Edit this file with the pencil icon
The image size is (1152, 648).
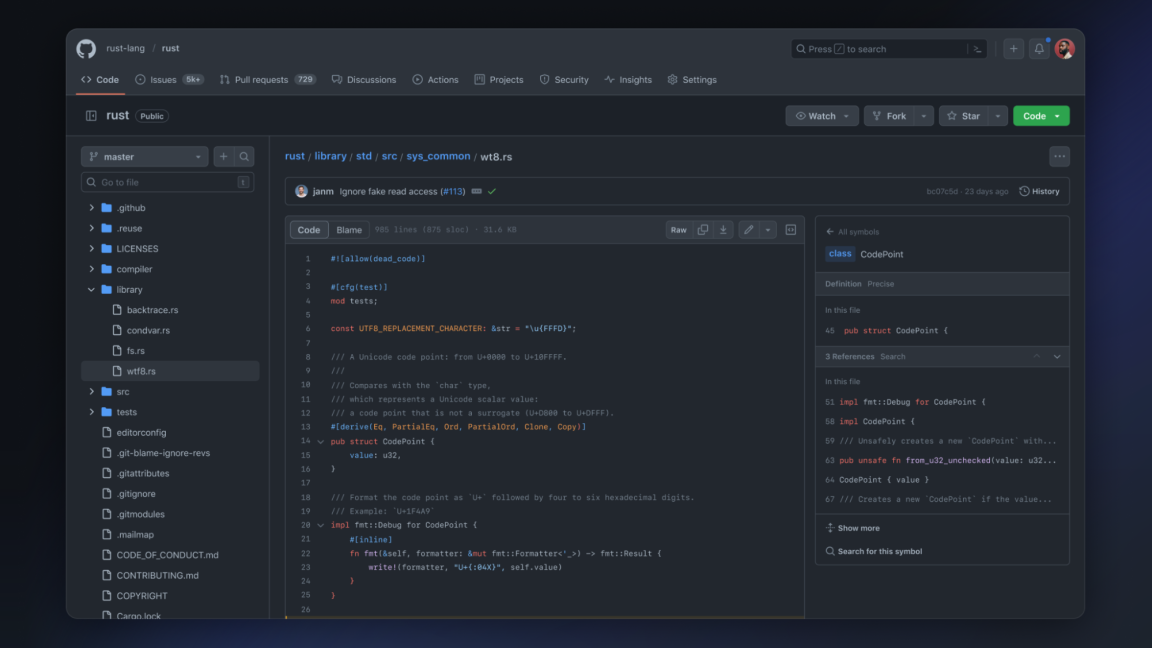point(747,229)
